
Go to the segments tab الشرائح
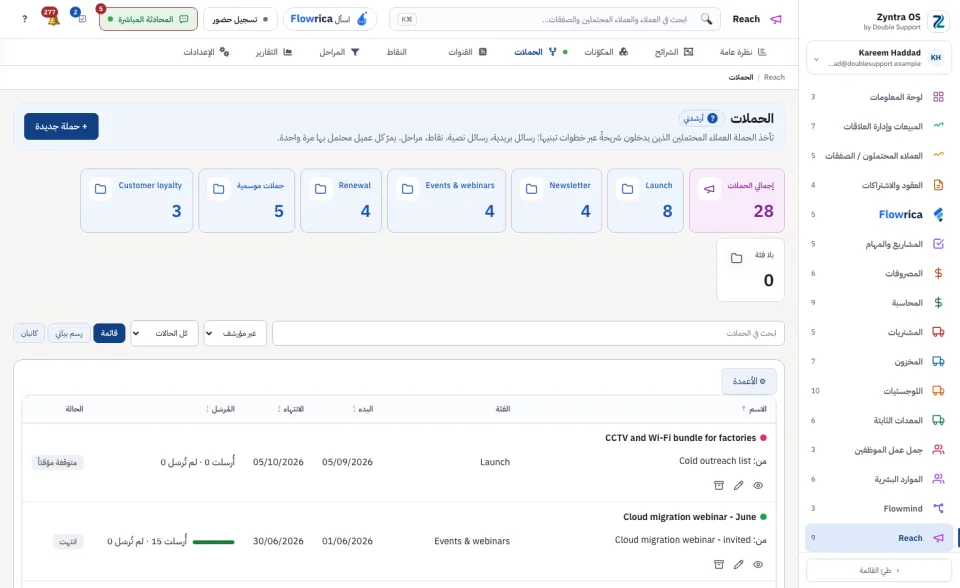(x=673, y=52)
